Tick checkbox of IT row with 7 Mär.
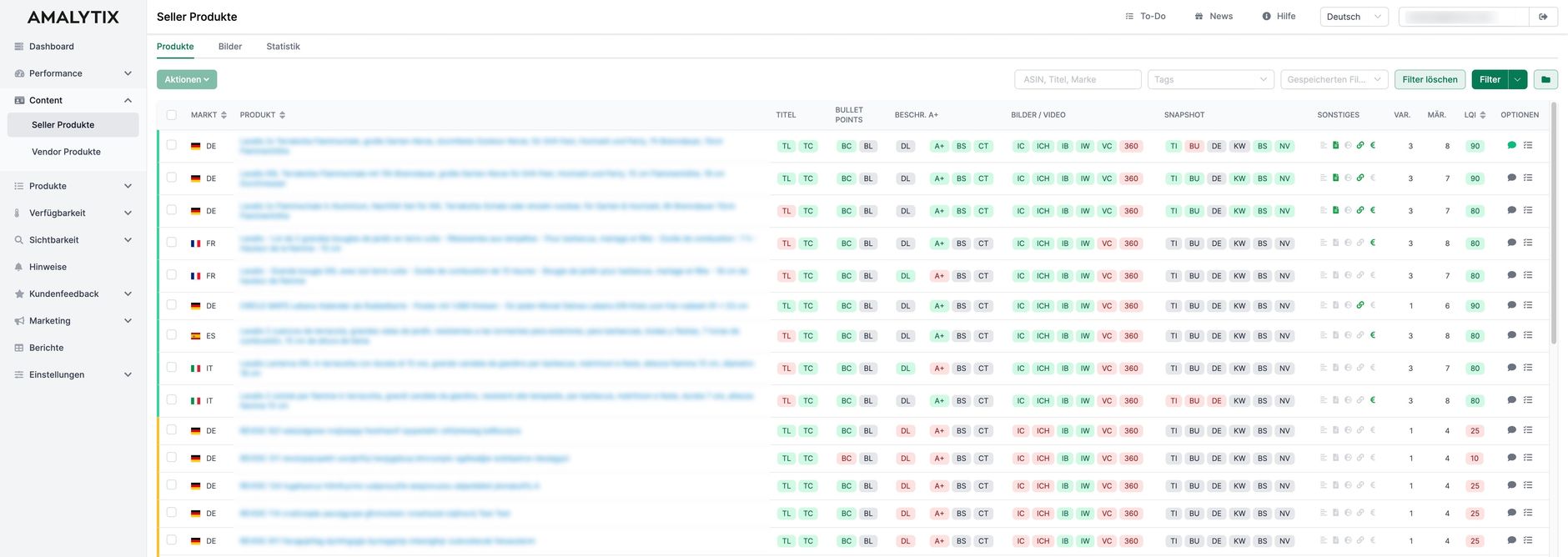The height and width of the screenshot is (557, 1568). click(172, 368)
